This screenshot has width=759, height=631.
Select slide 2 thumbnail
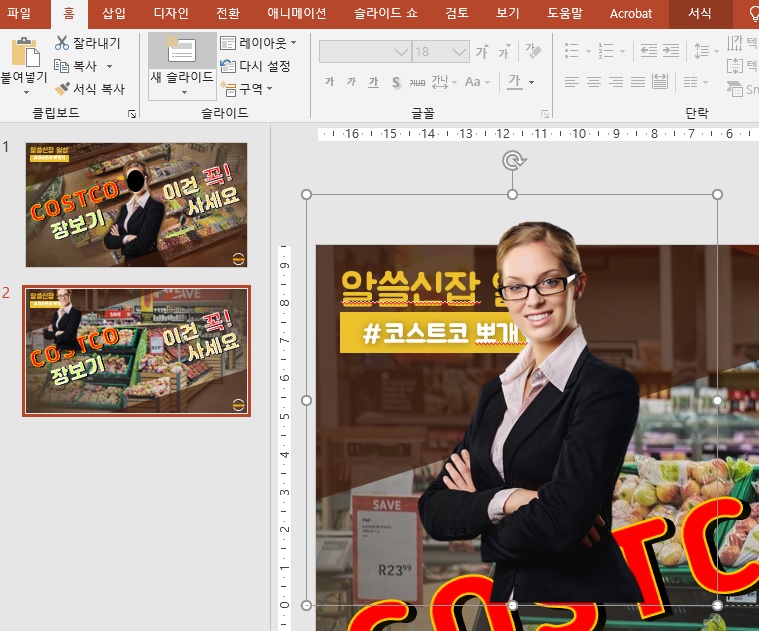[x=137, y=351]
